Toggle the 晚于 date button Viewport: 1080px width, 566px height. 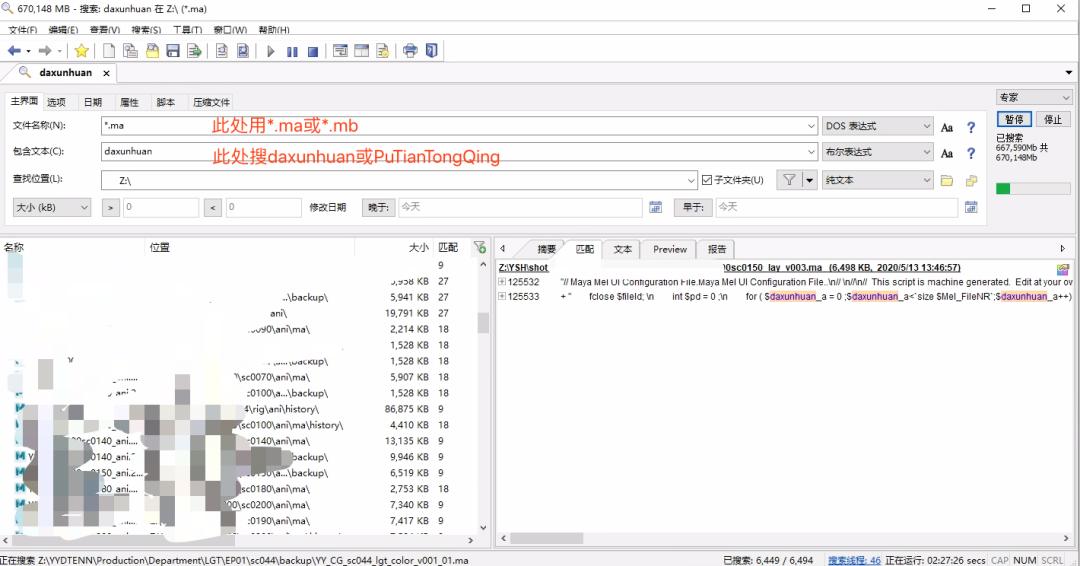(378, 207)
